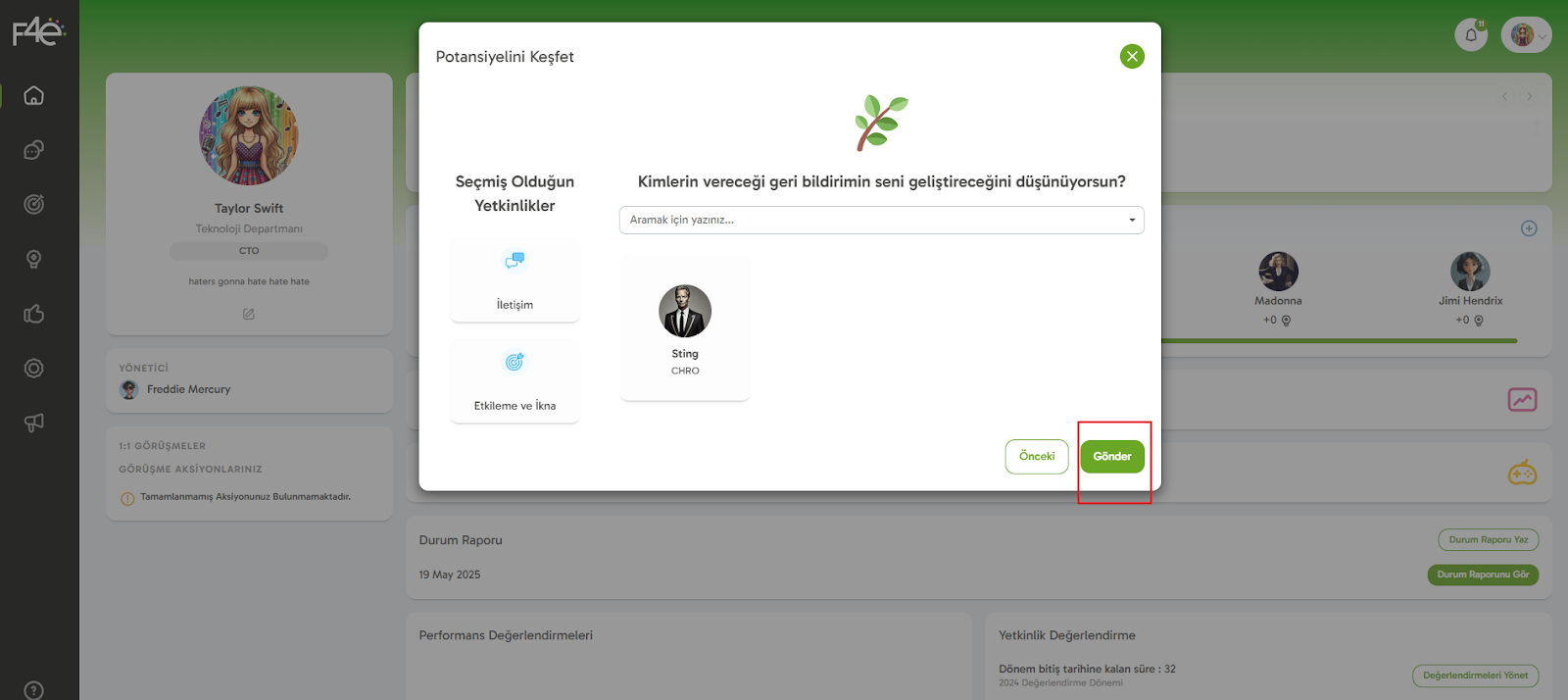Click the megaphone announcements sidebar icon
Viewport: 1568px width, 700px height.
coord(34,423)
